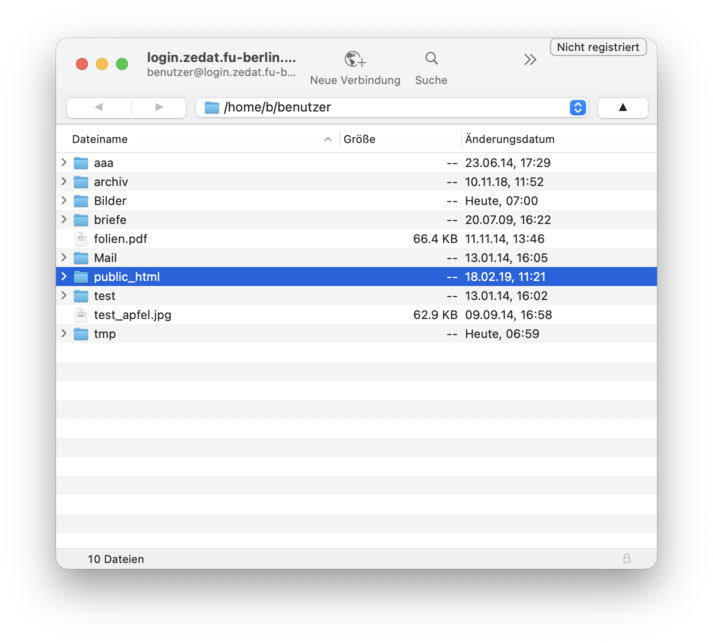Image resolution: width=713 pixels, height=643 pixels.
Task: Sort by Größe column header
Action: click(x=360, y=139)
